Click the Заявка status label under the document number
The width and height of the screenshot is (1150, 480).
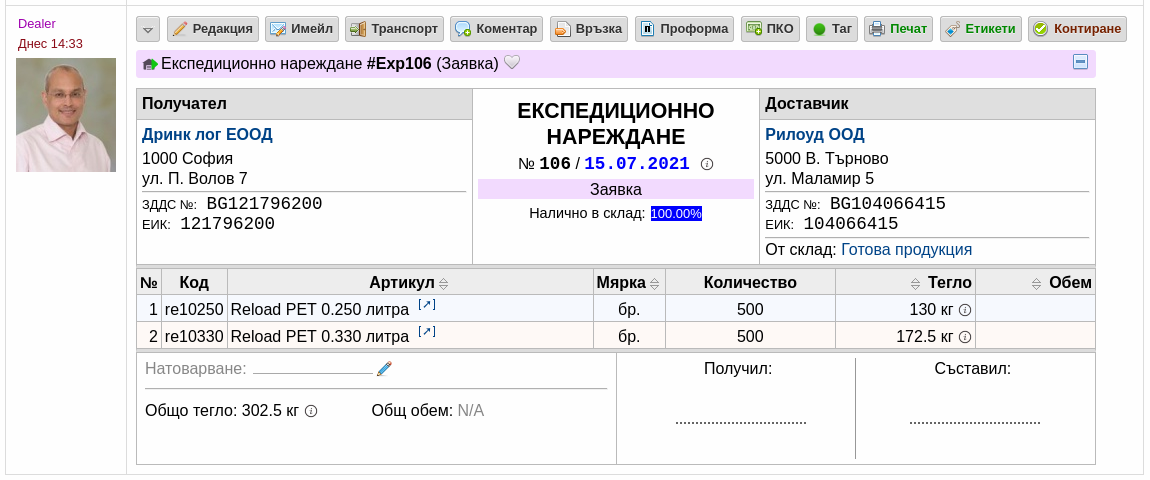tap(616, 189)
